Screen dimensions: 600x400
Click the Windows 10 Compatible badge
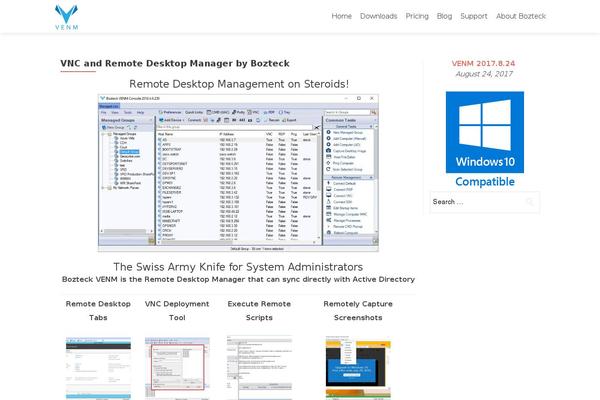(x=485, y=140)
